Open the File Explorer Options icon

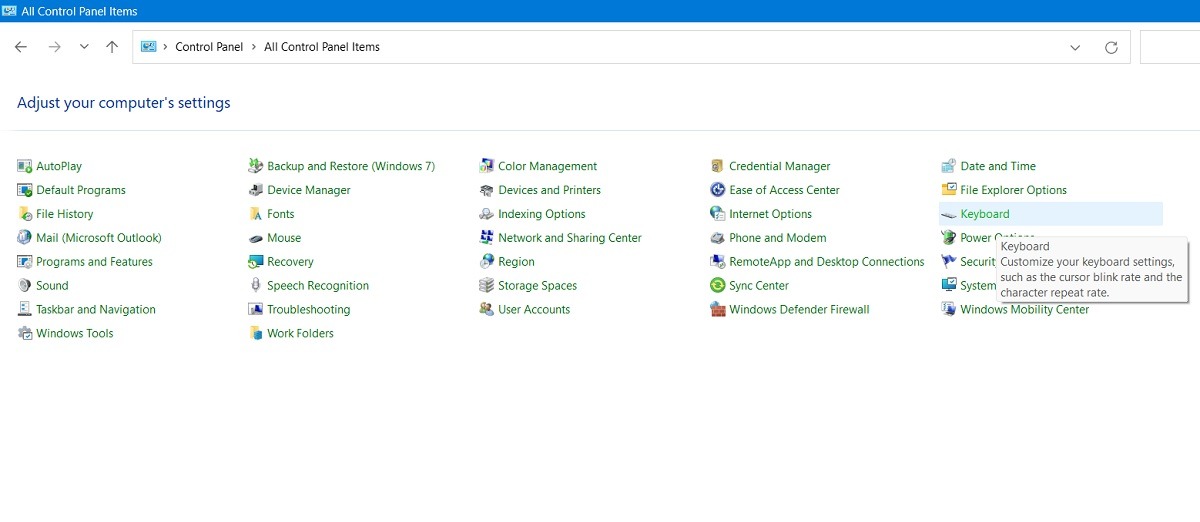(949, 190)
